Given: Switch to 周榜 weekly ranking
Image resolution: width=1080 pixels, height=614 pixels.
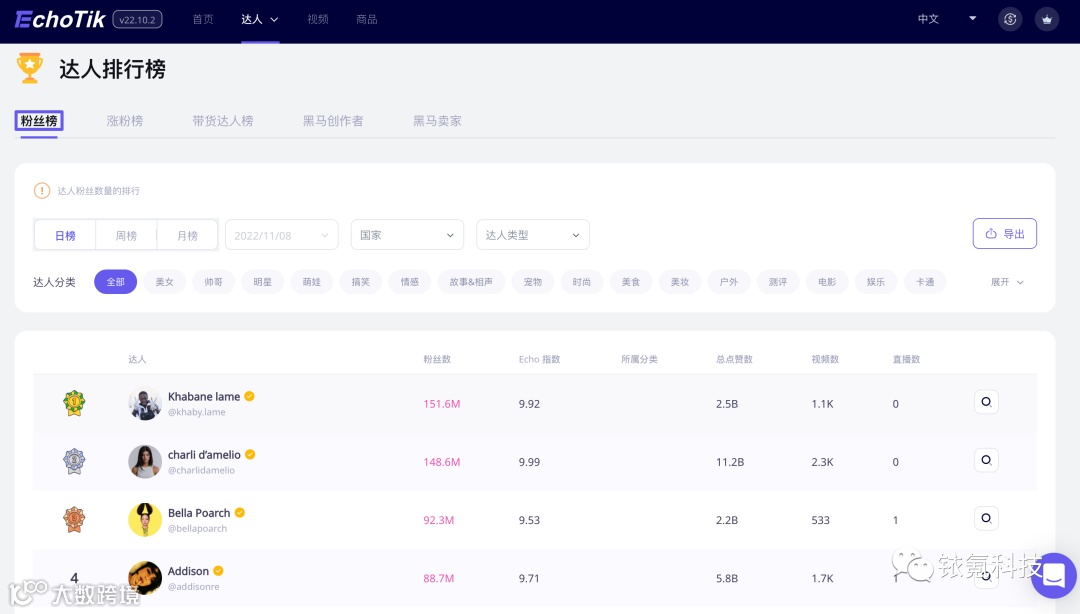Looking at the screenshot, I should coord(126,235).
